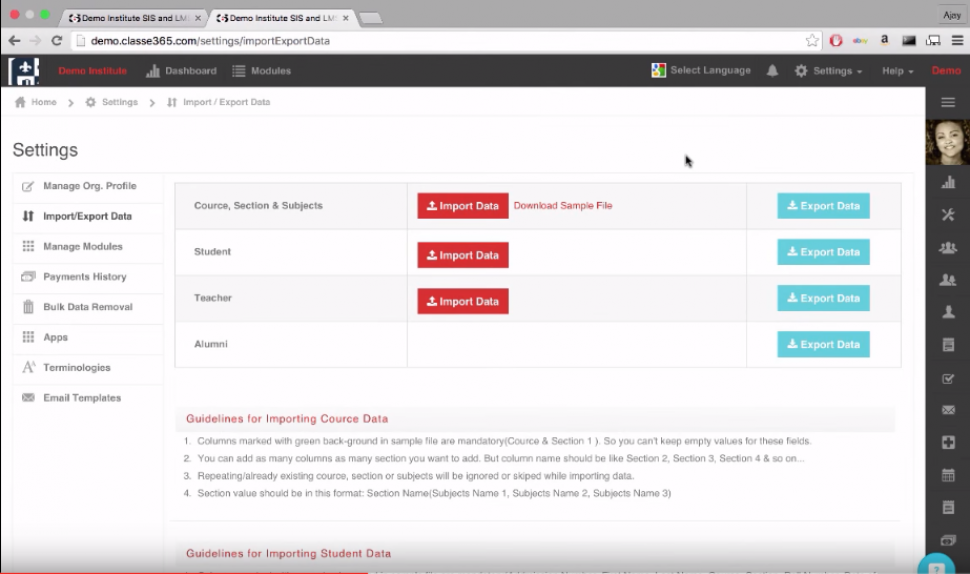Click the Ajay Chrome profile button

point(951,15)
